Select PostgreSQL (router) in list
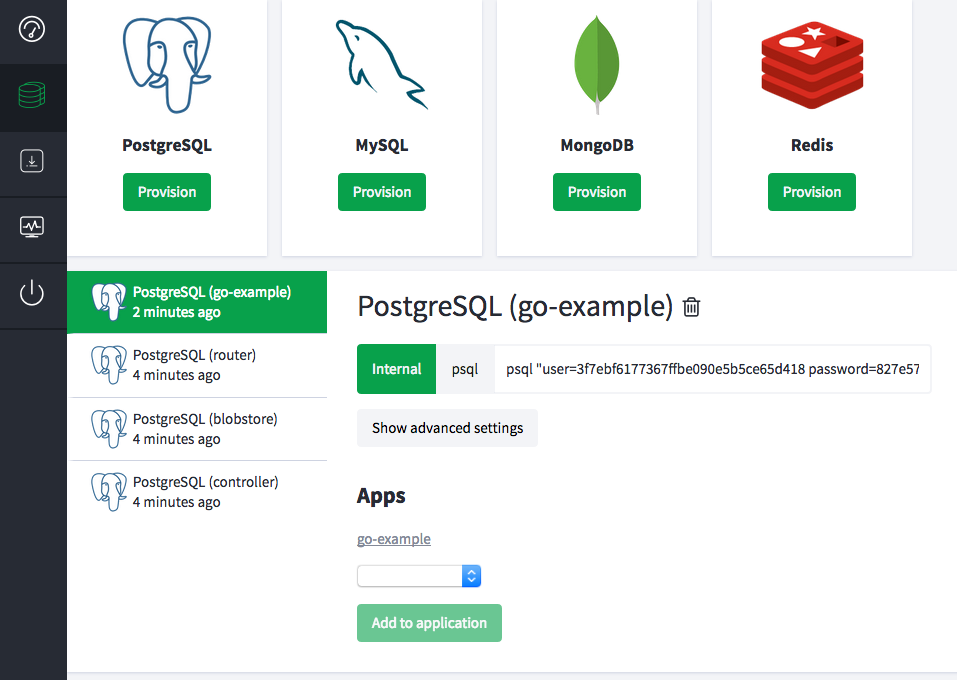957x680 pixels. 197,365
